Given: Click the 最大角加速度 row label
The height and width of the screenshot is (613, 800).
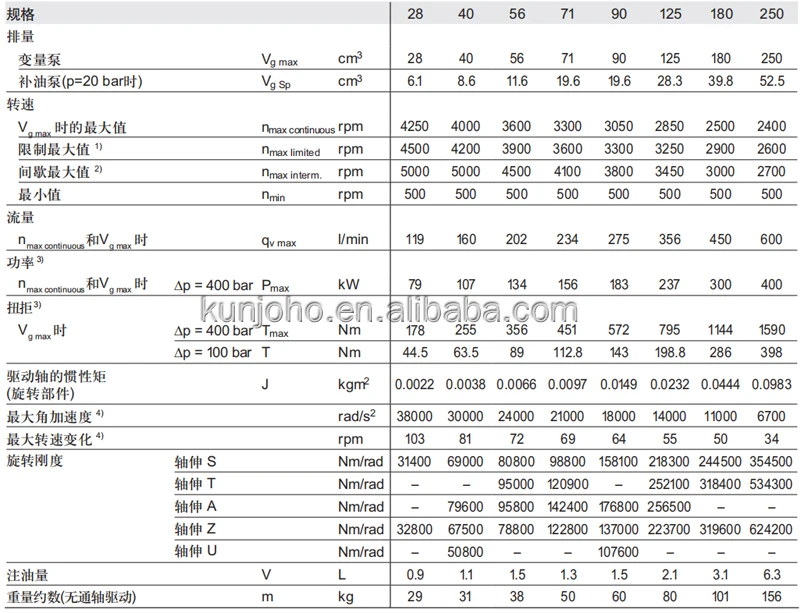Looking at the screenshot, I should (x=49, y=417).
